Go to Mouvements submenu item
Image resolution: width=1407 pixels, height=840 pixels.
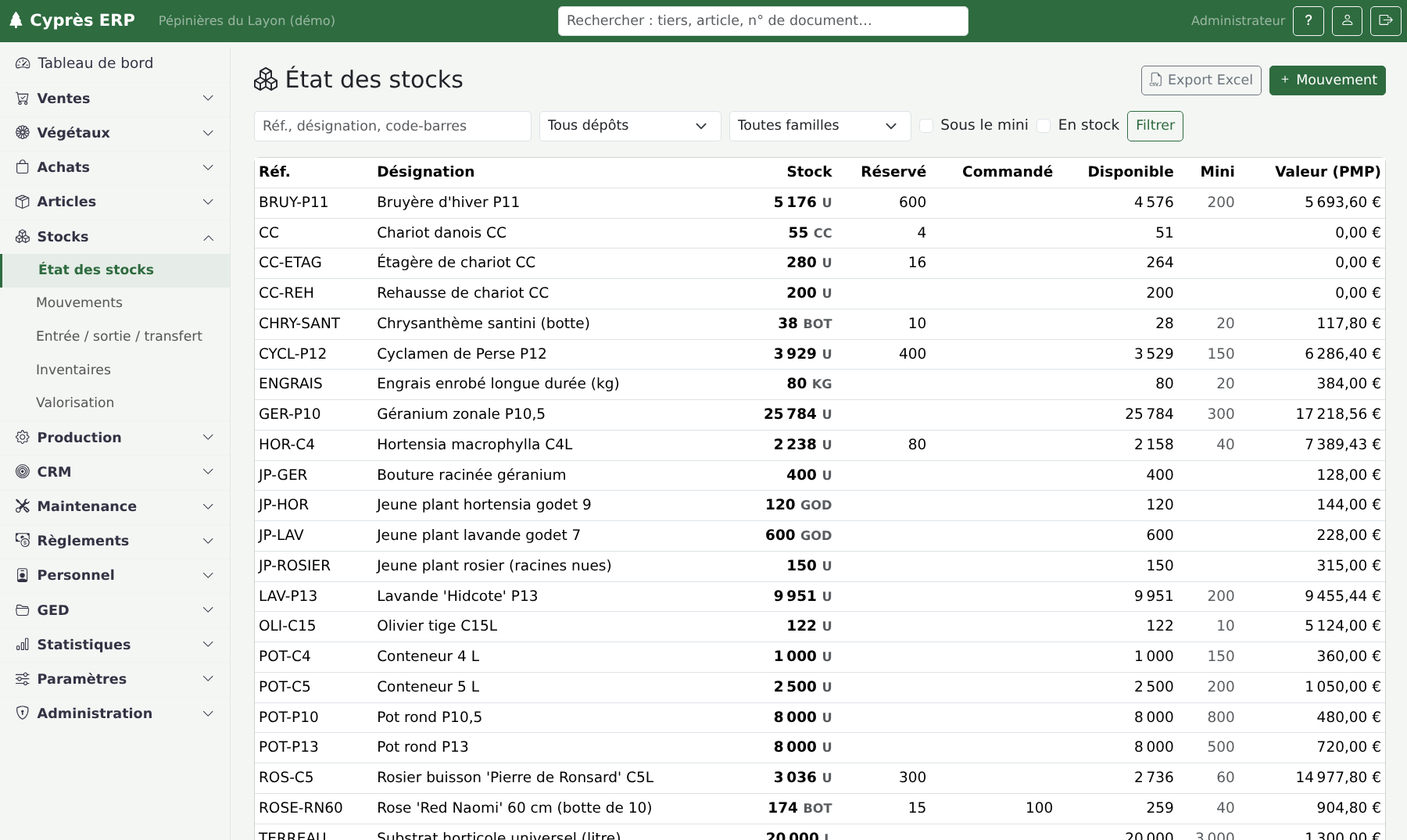click(x=79, y=302)
